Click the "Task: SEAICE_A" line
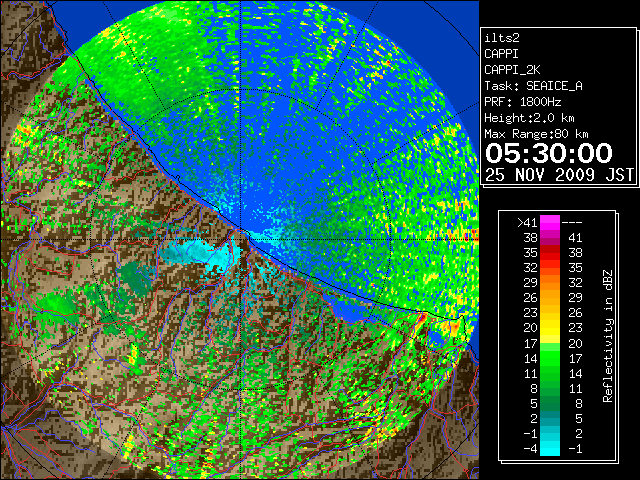 click(x=533, y=86)
